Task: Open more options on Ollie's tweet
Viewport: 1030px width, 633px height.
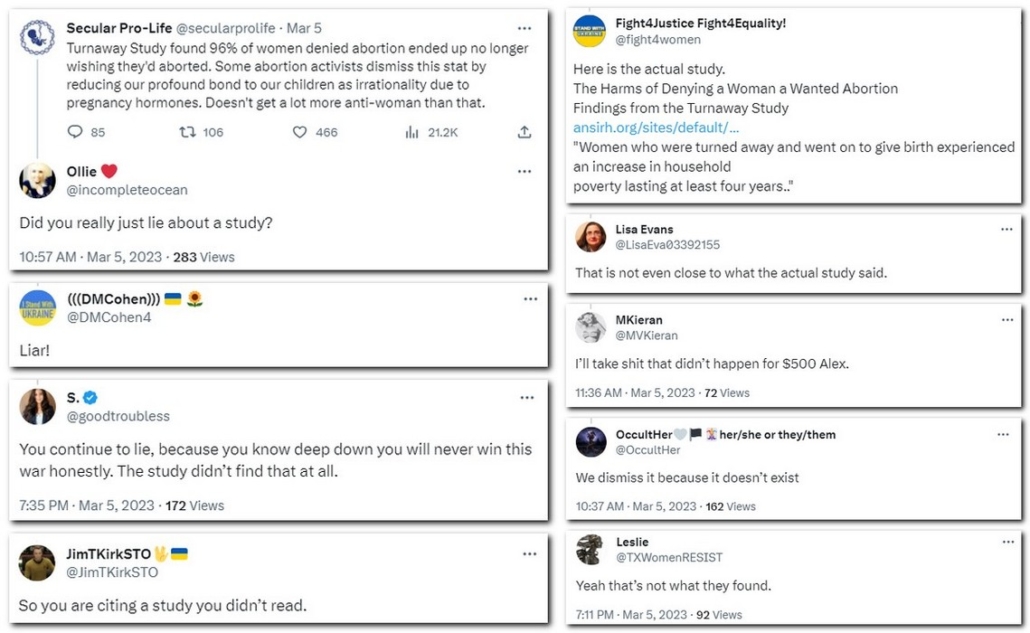Action: tap(524, 172)
